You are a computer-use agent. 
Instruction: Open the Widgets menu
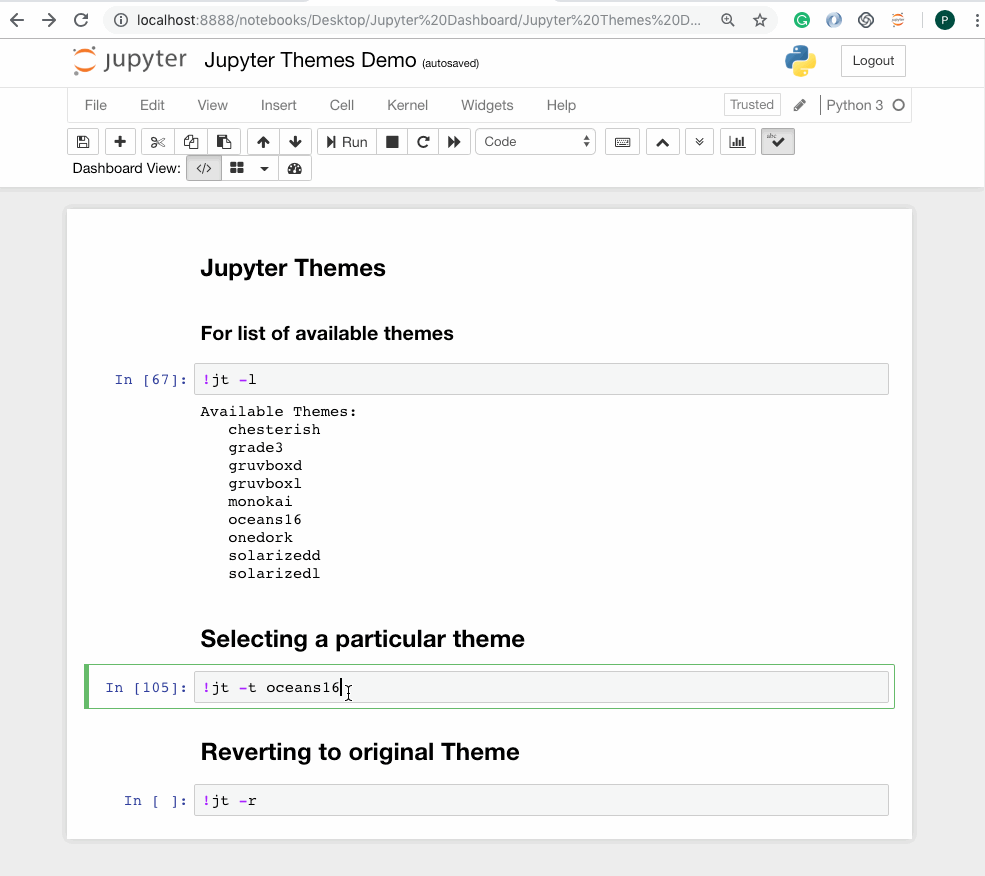point(487,105)
